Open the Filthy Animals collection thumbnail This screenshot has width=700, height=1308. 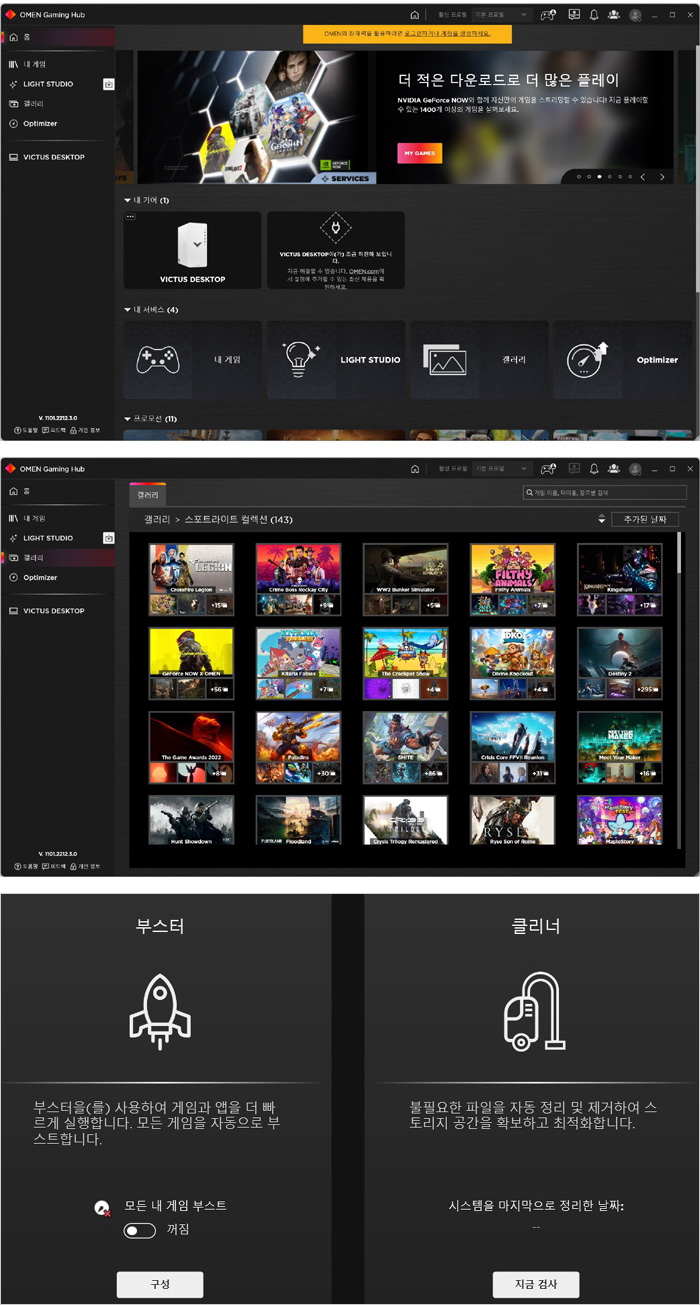(x=512, y=579)
